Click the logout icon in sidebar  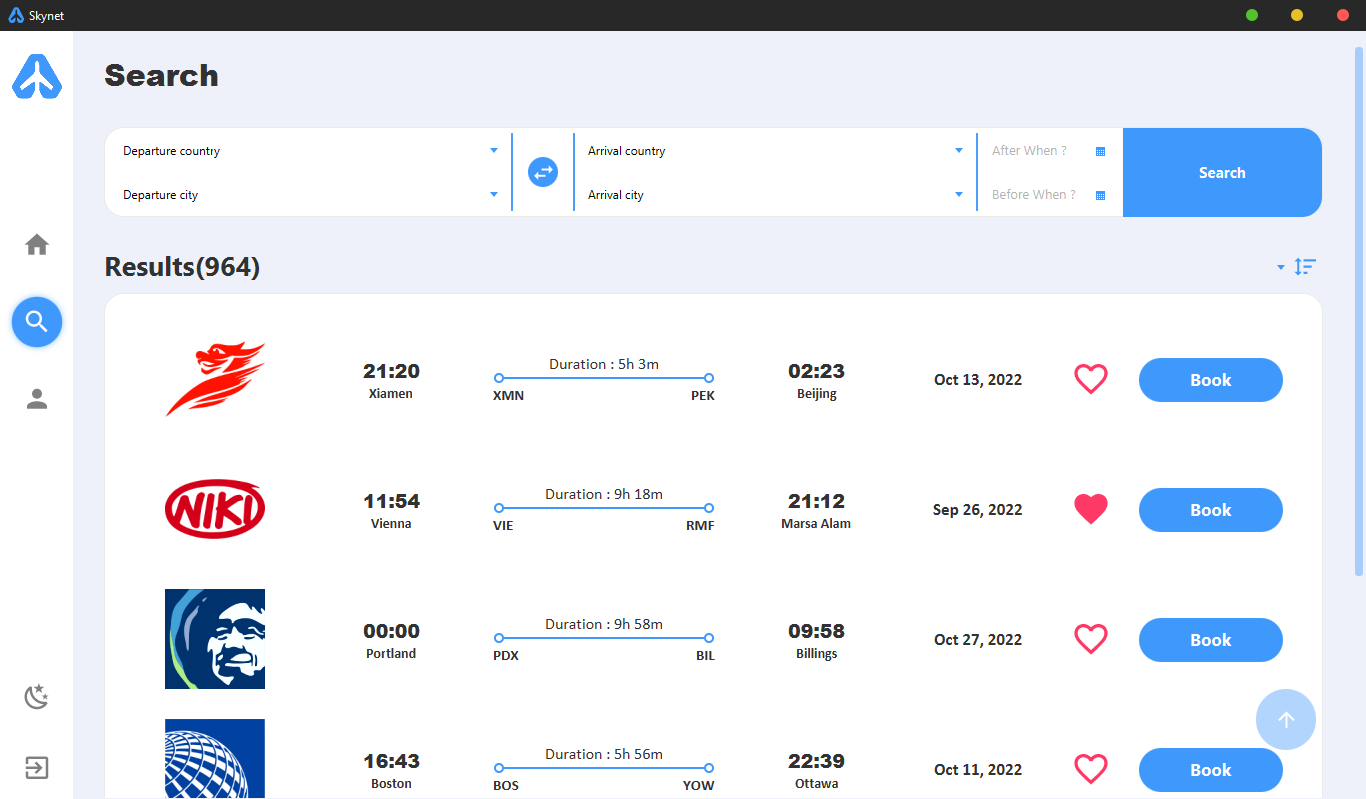click(x=37, y=768)
